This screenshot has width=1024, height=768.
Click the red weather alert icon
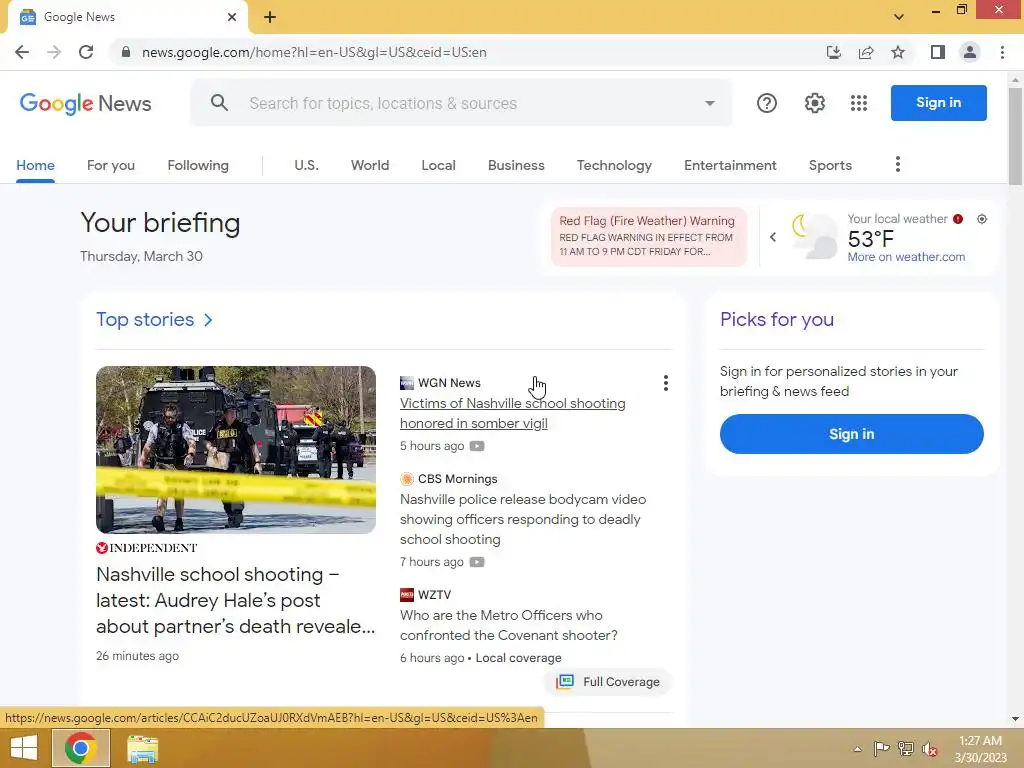click(957, 219)
